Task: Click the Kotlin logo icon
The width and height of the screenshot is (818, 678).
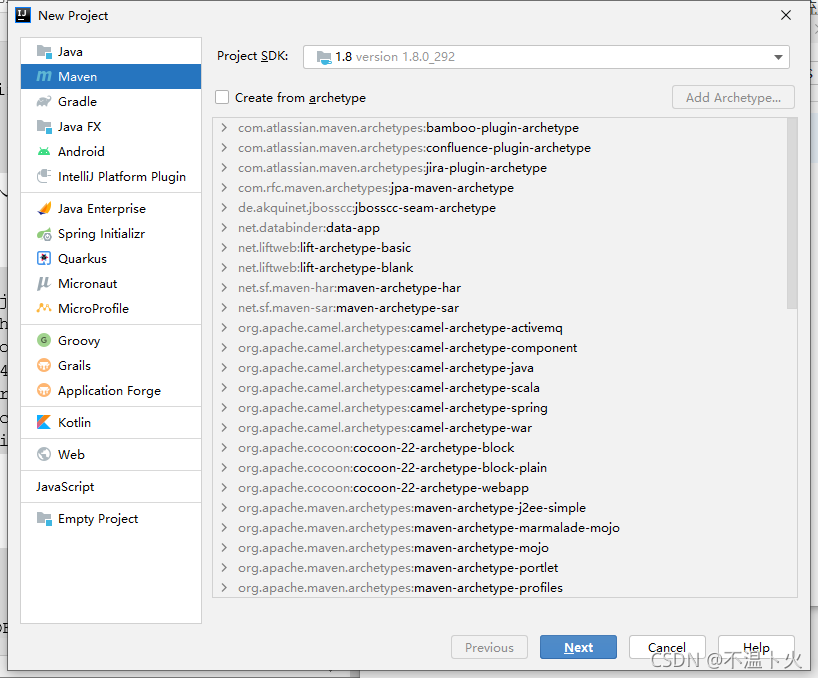Action: tap(44, 422)
